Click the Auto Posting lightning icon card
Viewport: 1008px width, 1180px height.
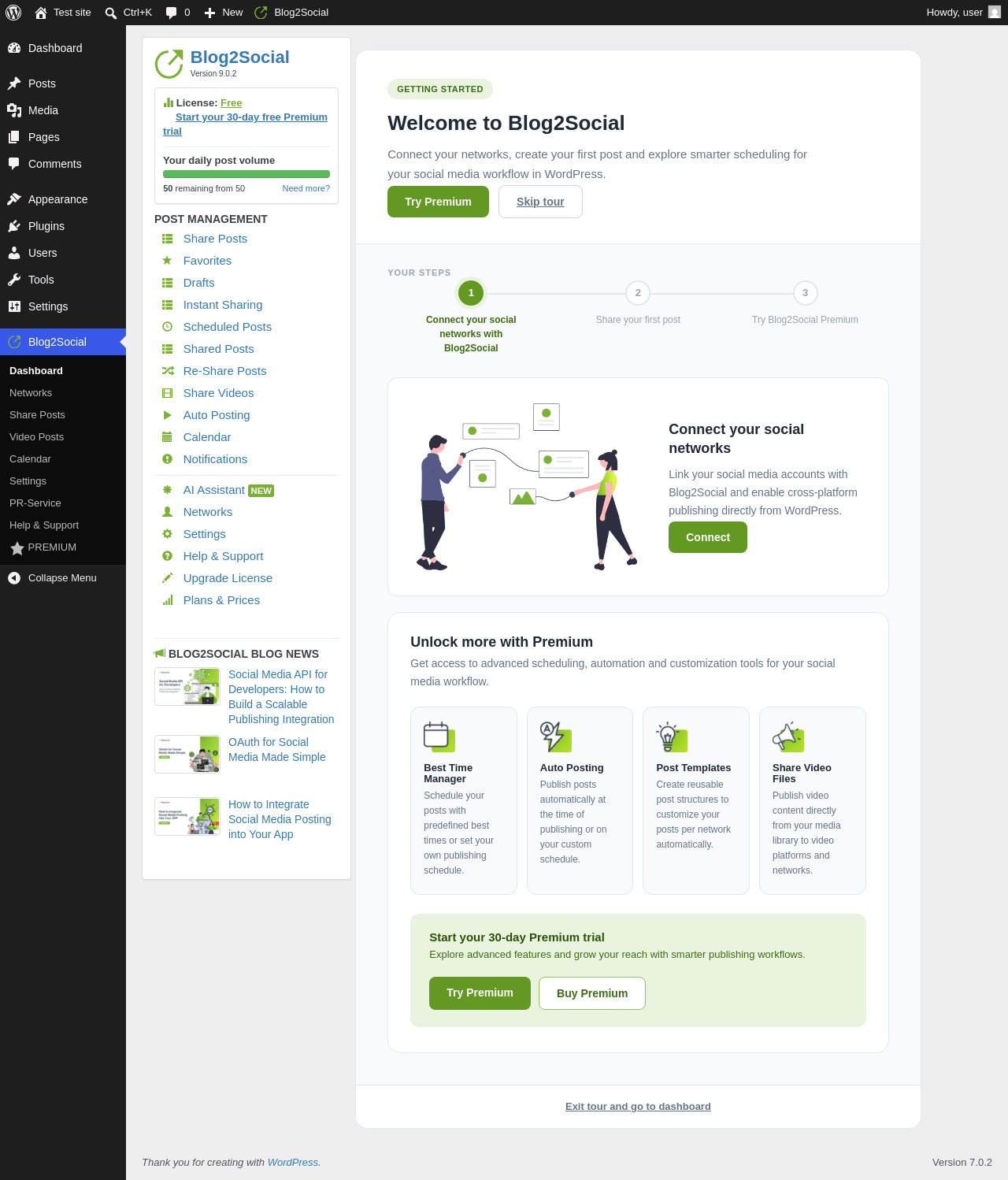[x=555, y=736]
